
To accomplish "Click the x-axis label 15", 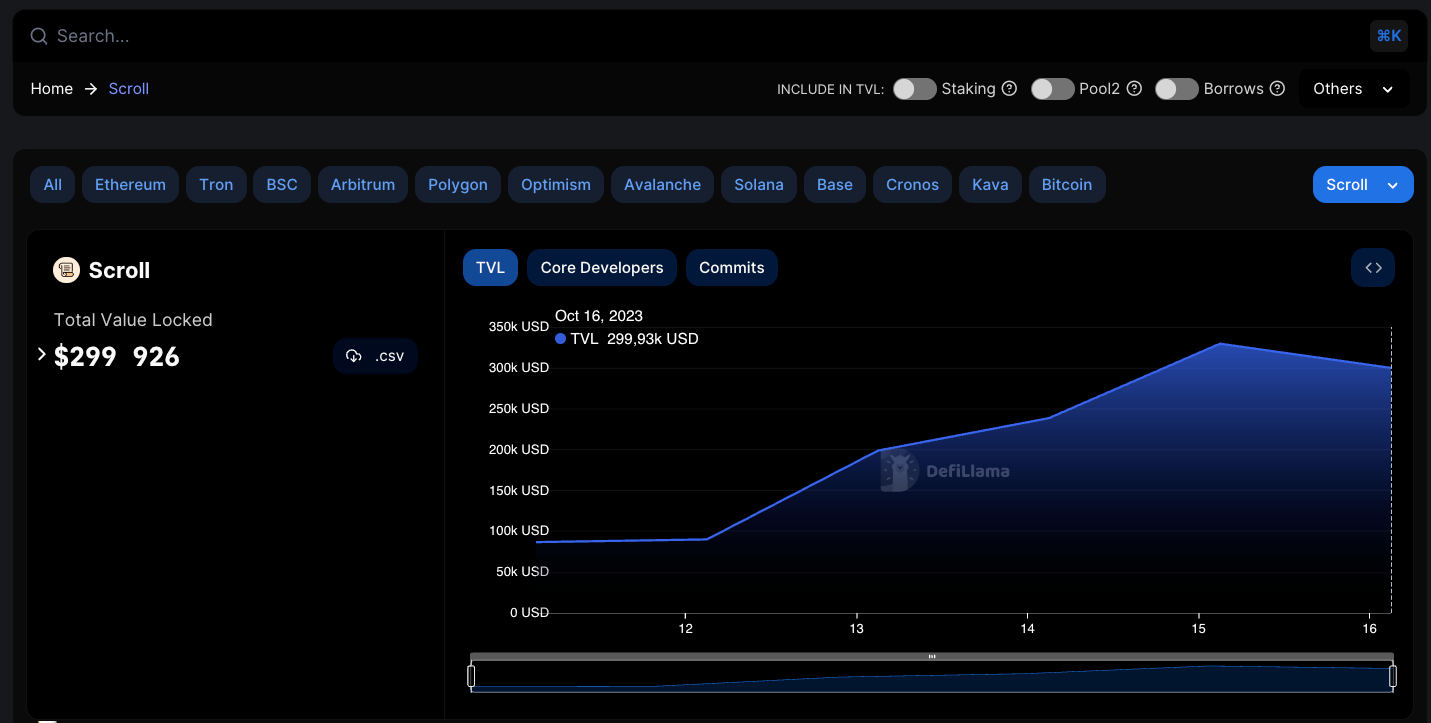I will click(1199, 629).
